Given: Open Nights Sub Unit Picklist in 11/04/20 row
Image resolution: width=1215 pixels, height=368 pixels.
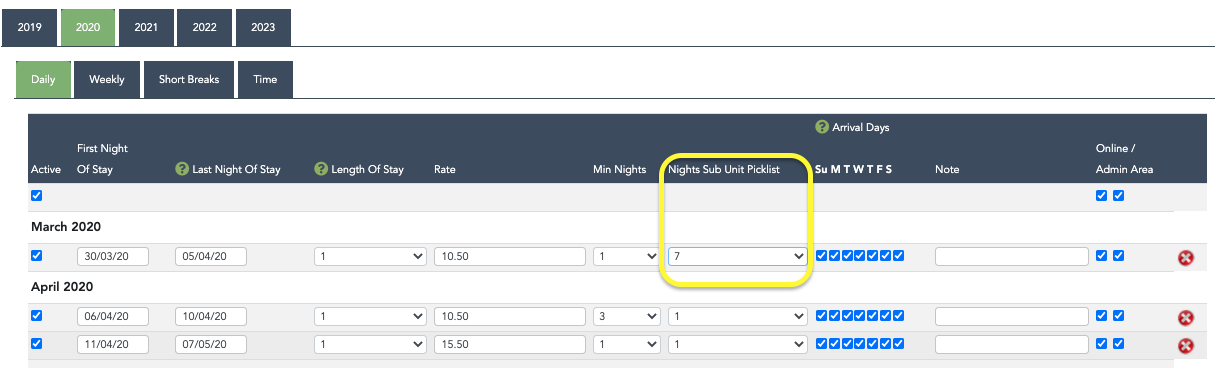Looking at the screenshot, I should [x=738, y=345].
